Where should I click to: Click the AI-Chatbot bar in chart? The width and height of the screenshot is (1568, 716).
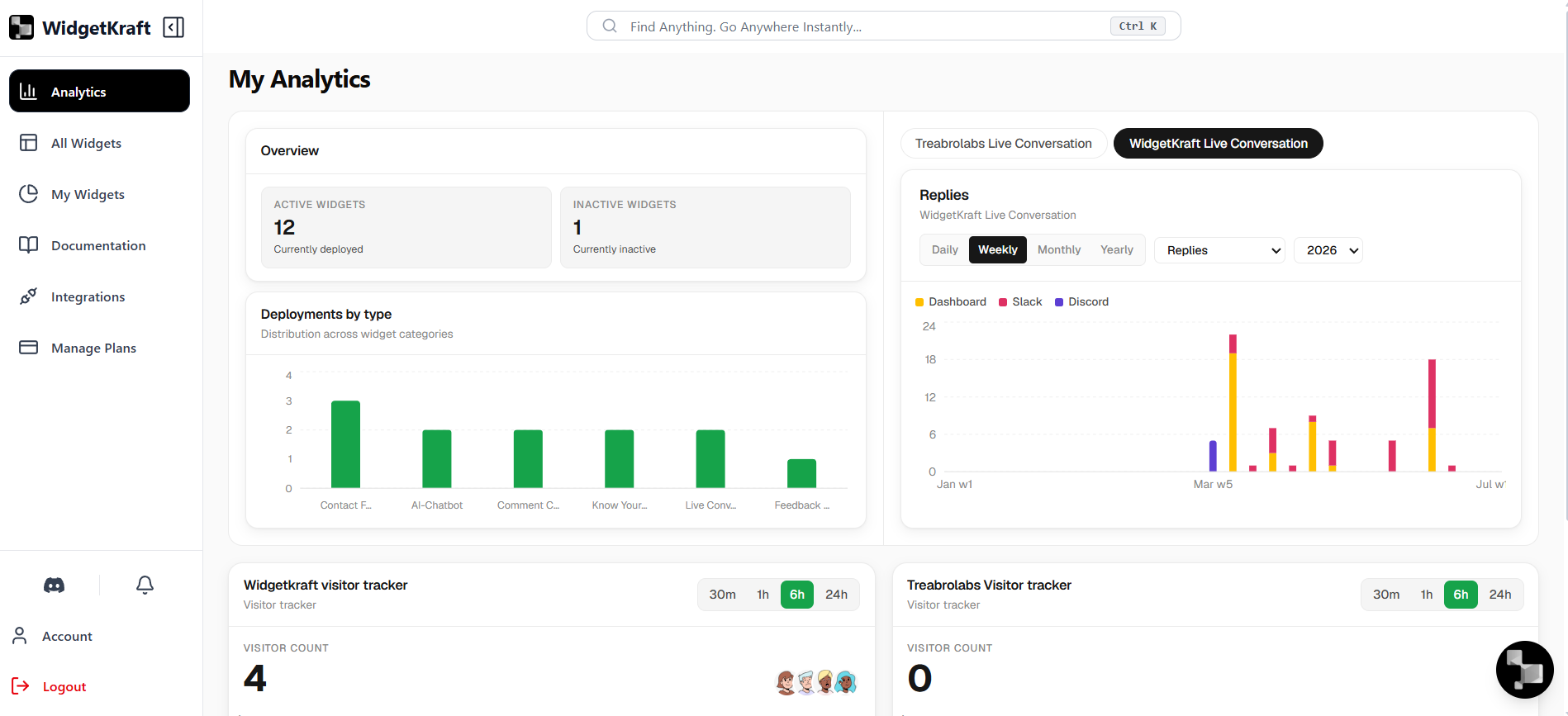tap(437, 459)
